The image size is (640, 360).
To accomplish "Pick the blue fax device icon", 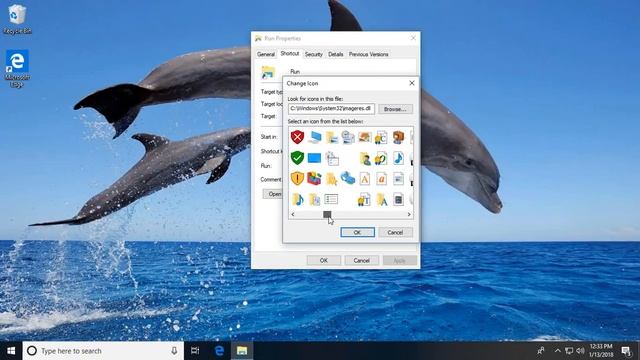I will [x=348, y=178].
